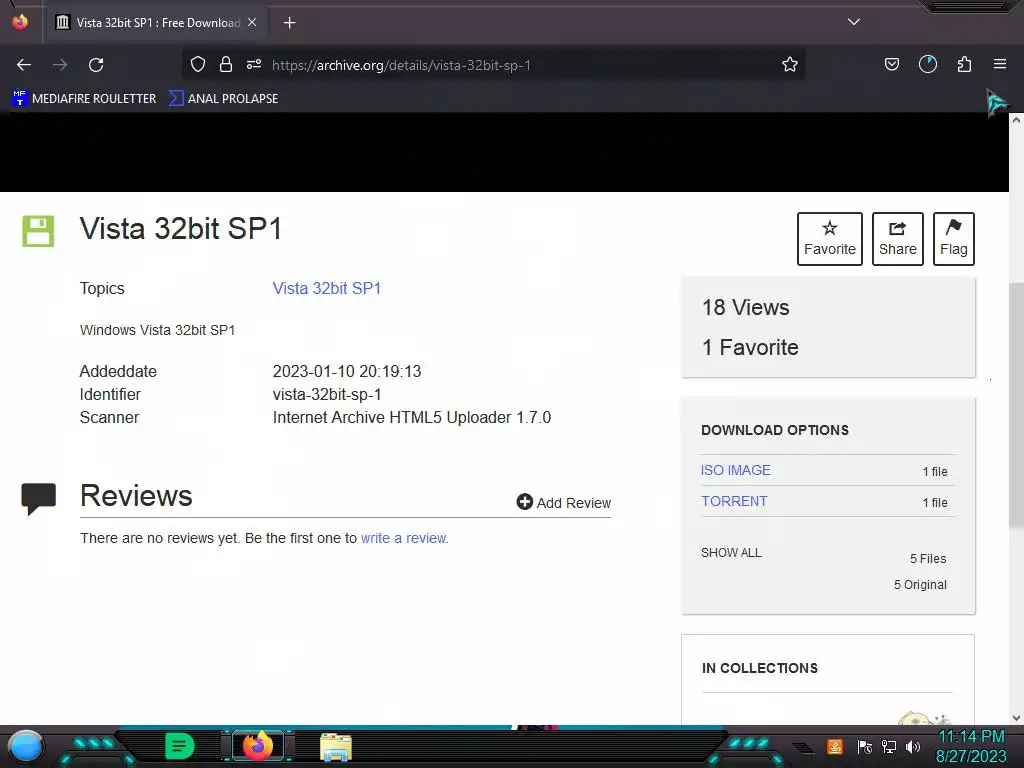Click the orange tray icon

pyautogui.click(x=835, y=746)
